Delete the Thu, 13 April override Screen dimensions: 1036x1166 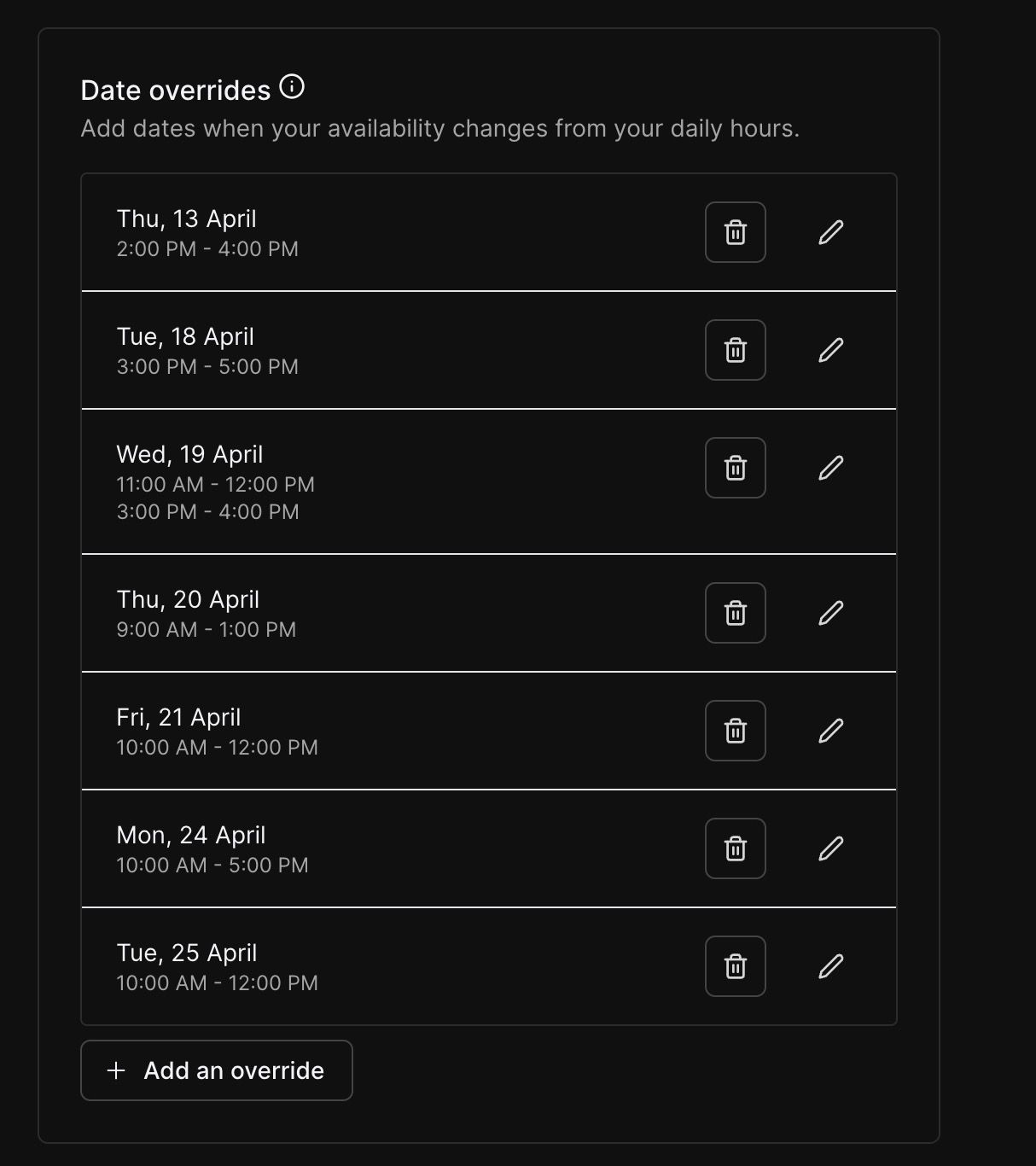(x=735, y=231)
